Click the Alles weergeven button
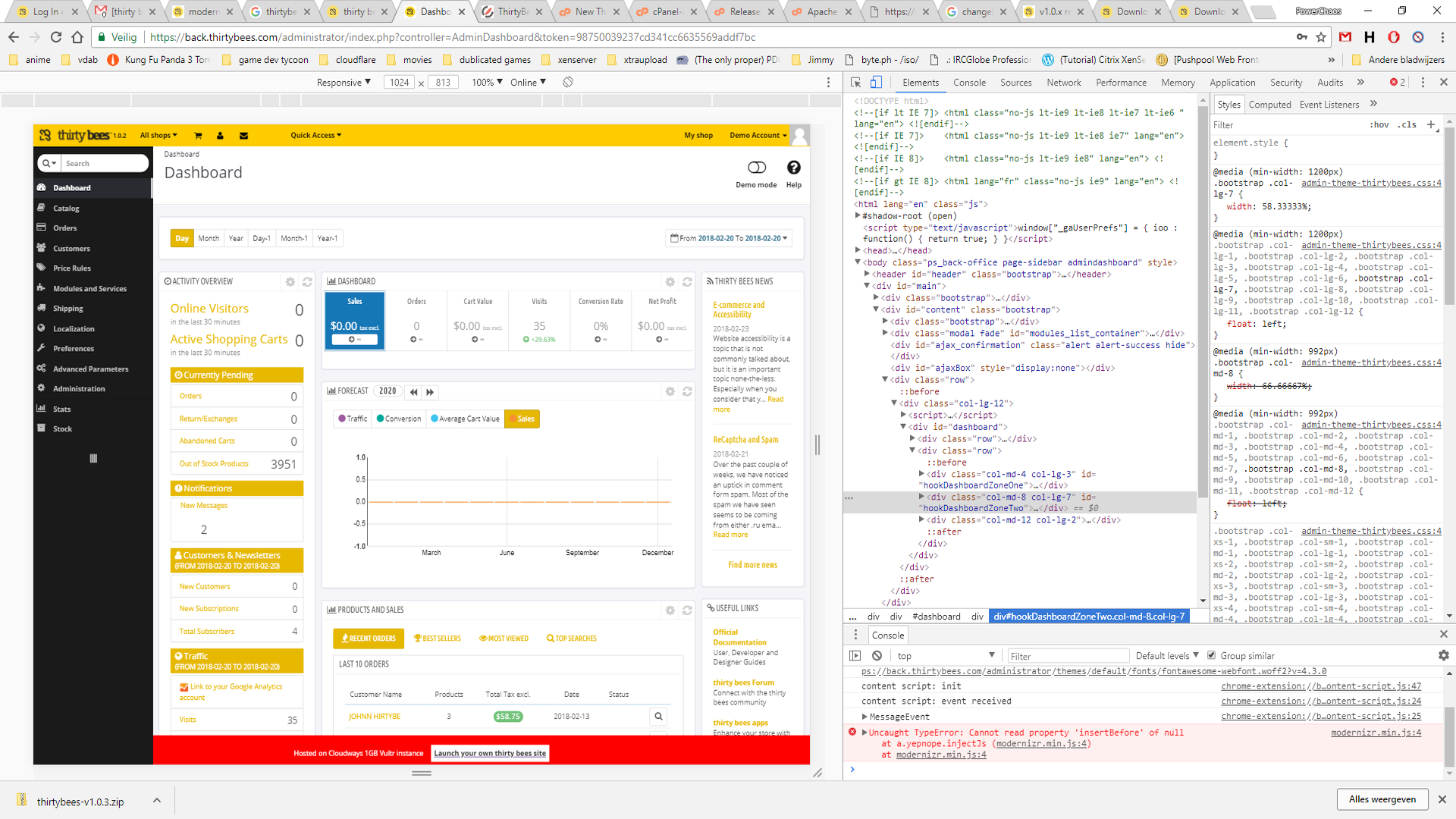The image size is (1456, 819). pyautogui.click(x=1381, y=799)
